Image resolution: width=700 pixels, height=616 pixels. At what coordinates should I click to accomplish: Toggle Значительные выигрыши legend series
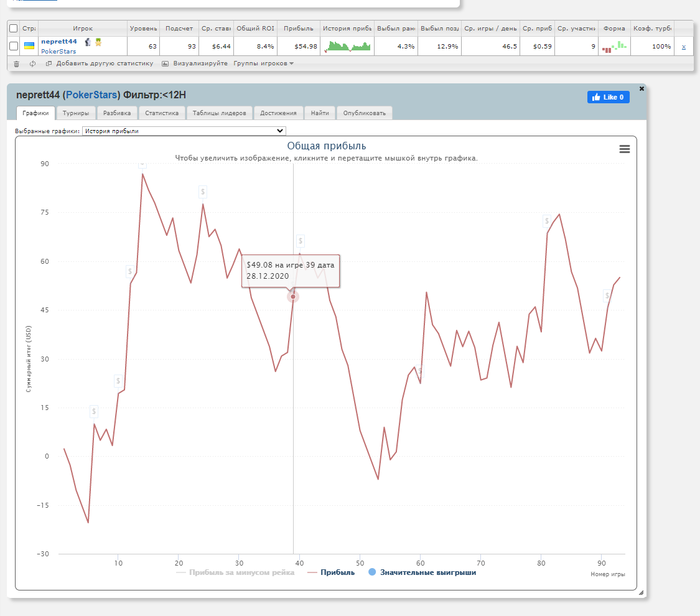pyautogui.click(x=422, y=572)
